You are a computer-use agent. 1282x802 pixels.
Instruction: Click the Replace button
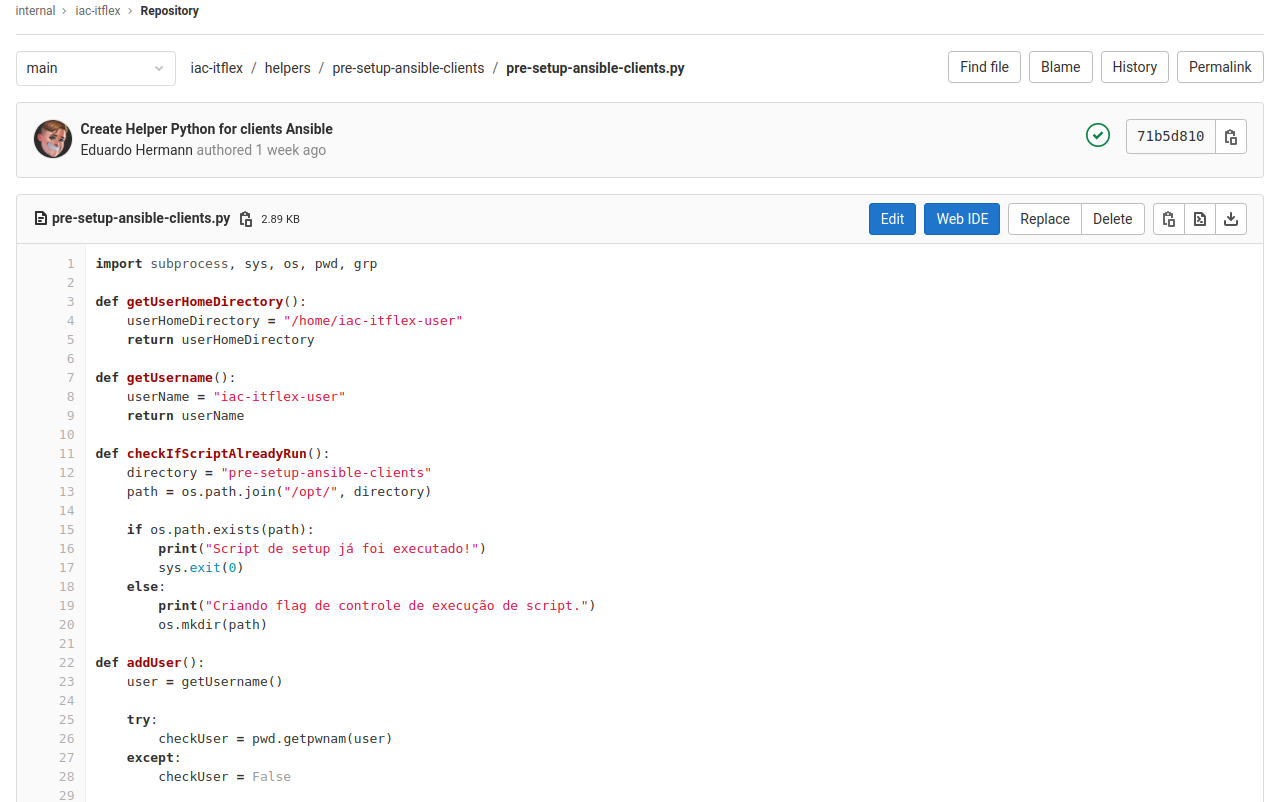pyautogui.click(x=1045, y=219)
